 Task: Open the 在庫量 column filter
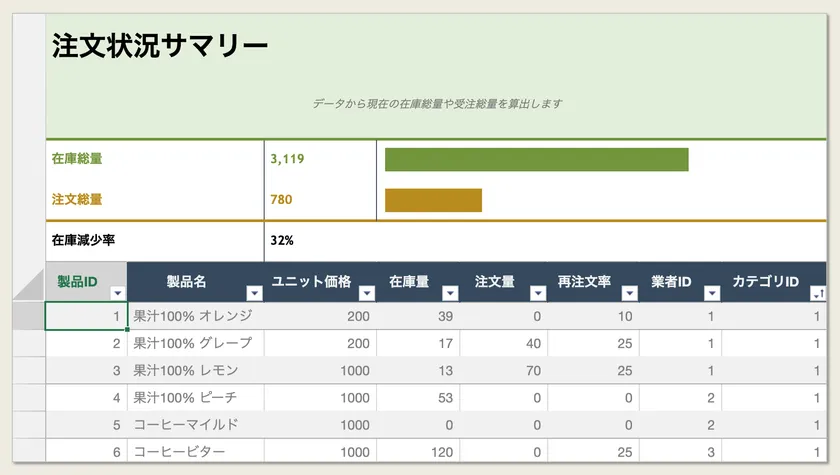(x=450, y=293)
